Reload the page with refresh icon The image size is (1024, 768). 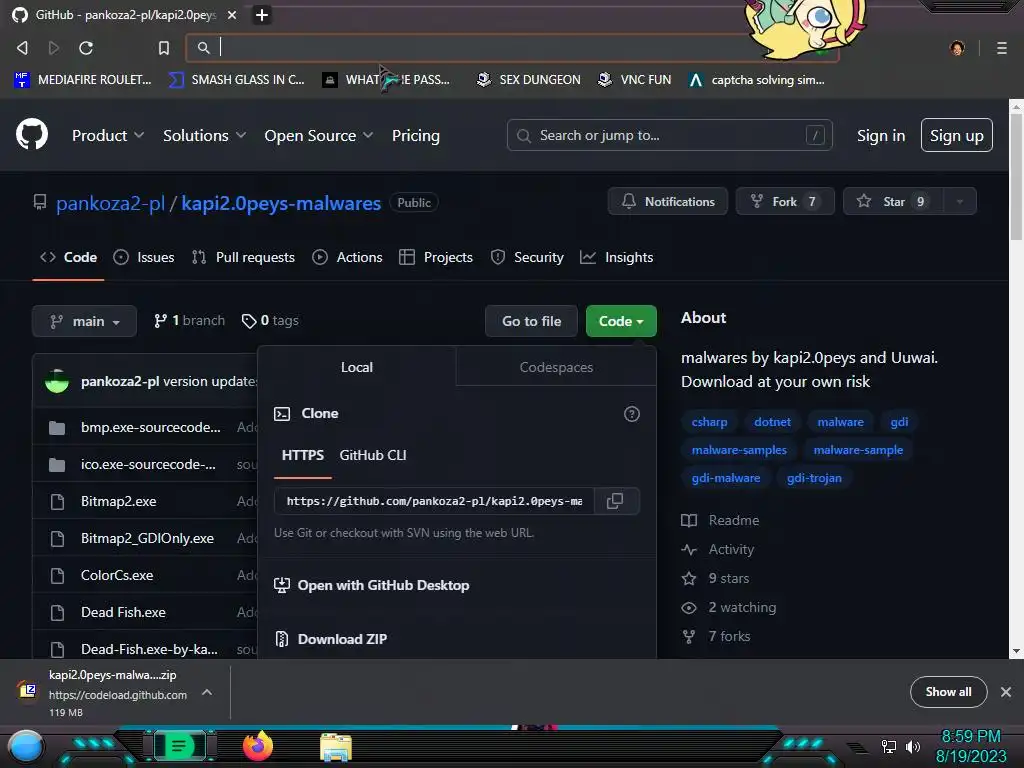[86, 48]
